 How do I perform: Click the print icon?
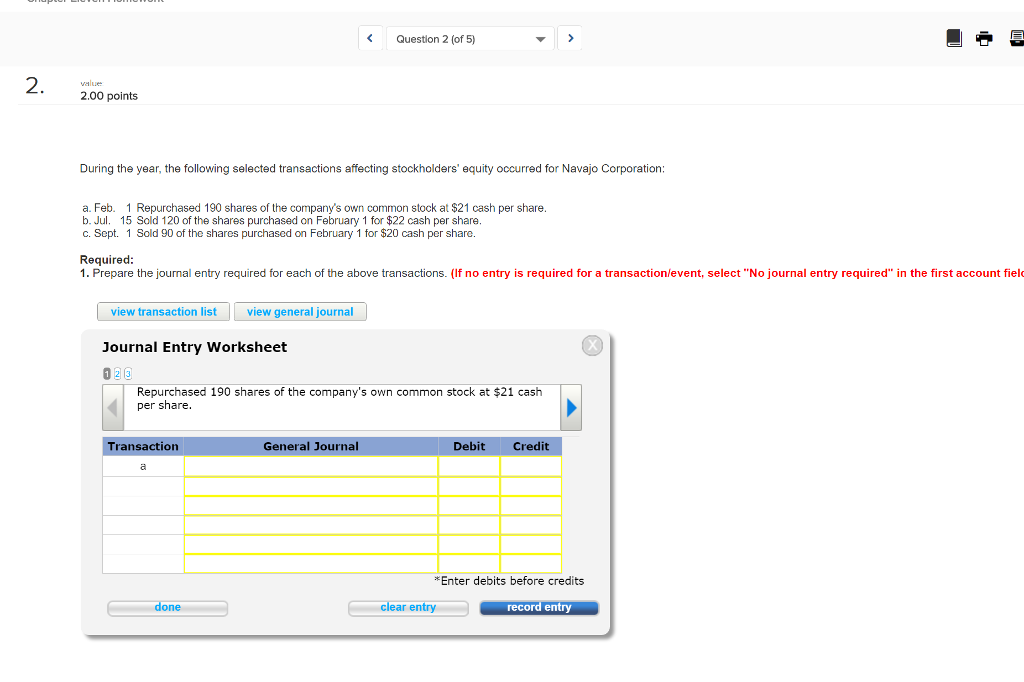[x=984, y=39]
